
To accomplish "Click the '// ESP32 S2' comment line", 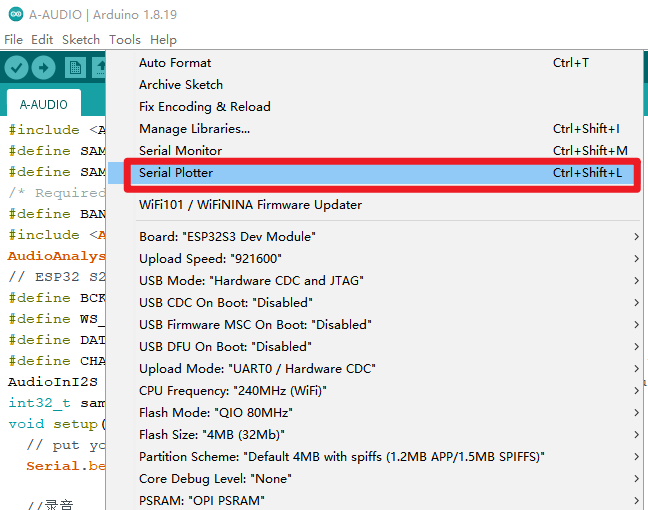I will pos(57,276).
